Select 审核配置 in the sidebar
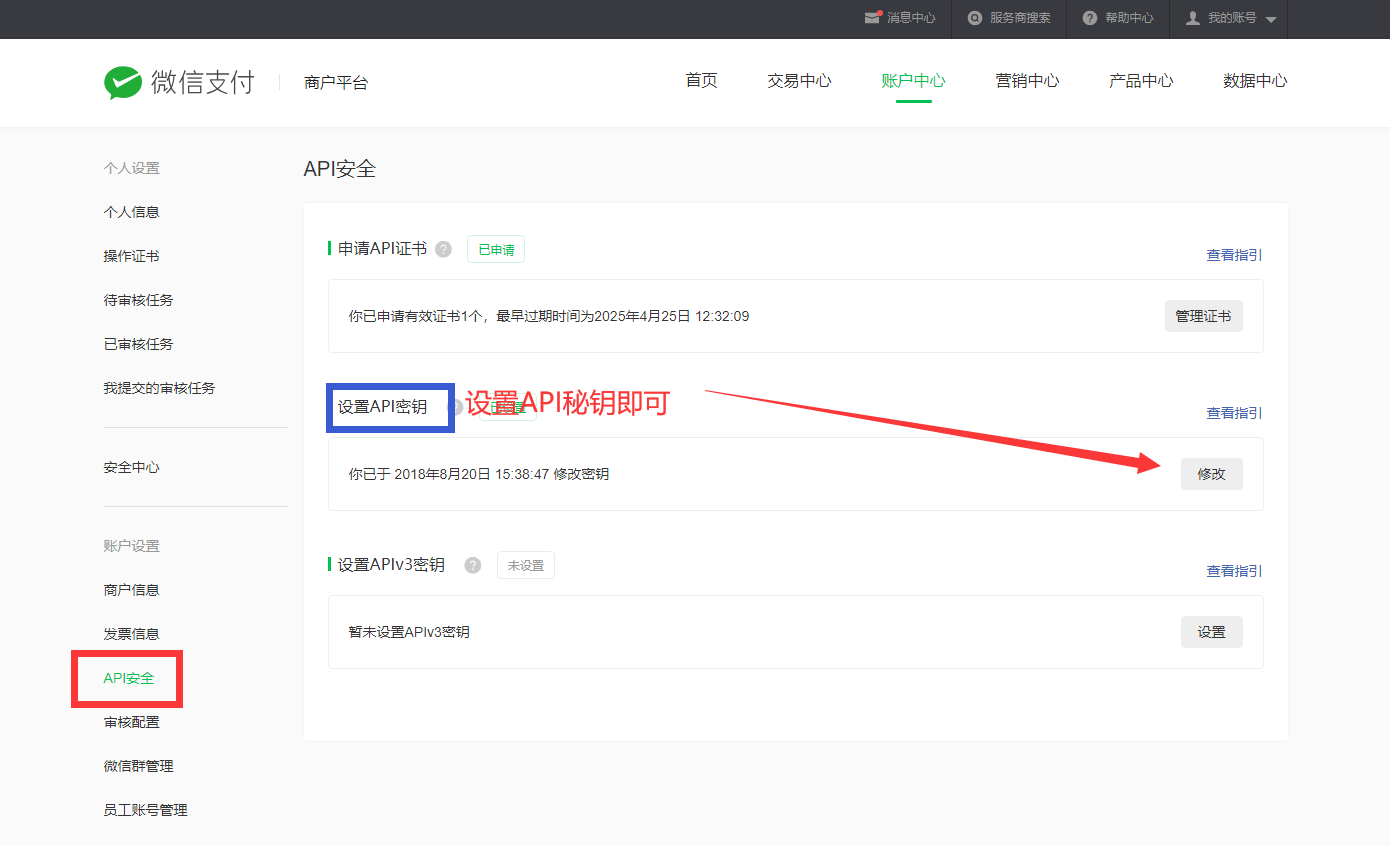This screenshot has height=846, width=1390. pos(131,722)
